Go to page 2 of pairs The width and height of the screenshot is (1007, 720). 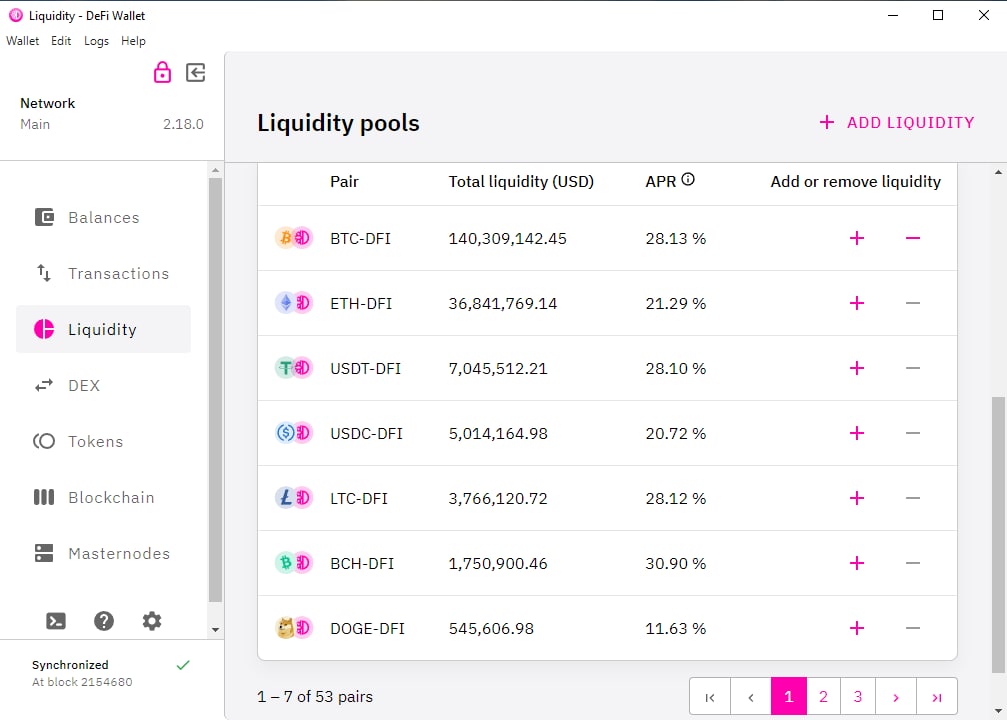tap(823, 697)
